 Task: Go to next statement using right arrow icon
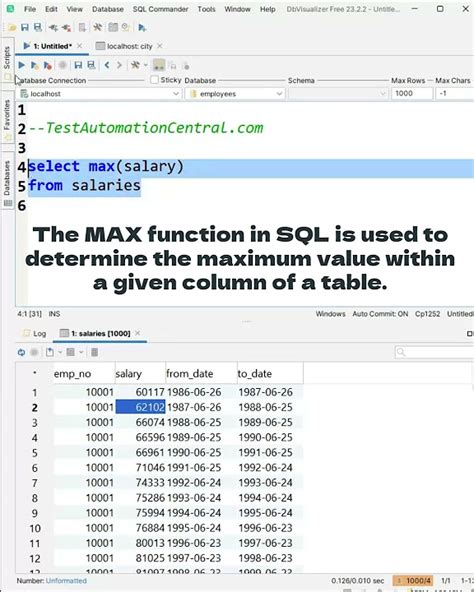pos(119,65)
